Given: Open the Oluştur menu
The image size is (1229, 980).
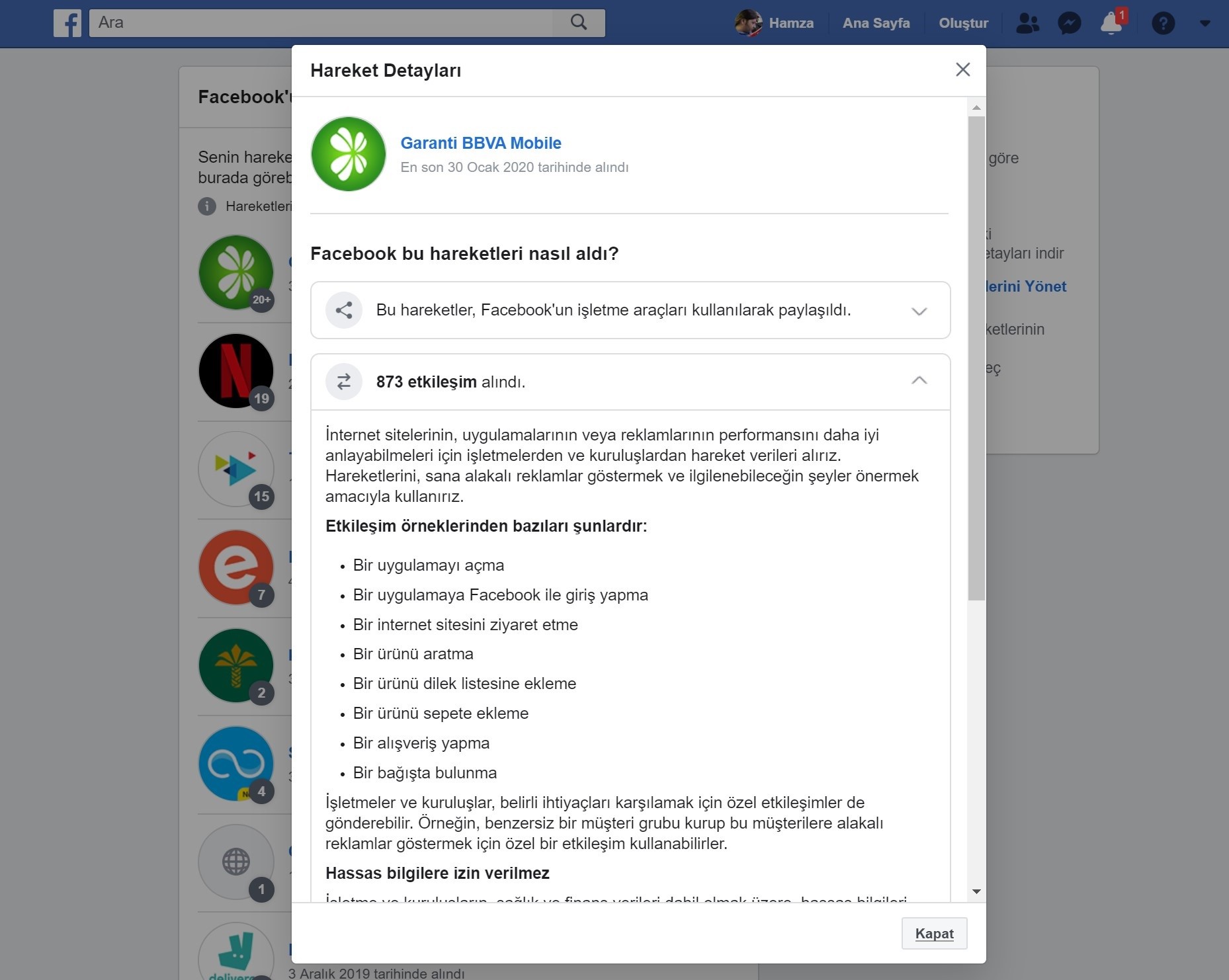Looking at the screenshot, I should [x=963, y=23].
